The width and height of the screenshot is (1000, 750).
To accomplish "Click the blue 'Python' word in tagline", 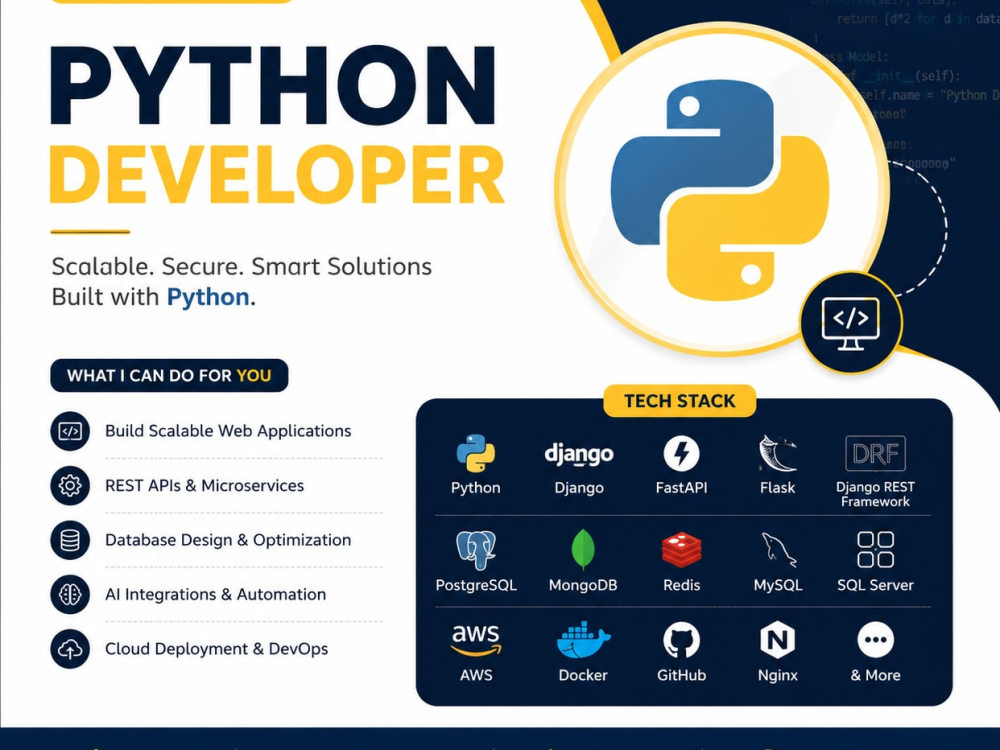I will (x=208, y=298).
